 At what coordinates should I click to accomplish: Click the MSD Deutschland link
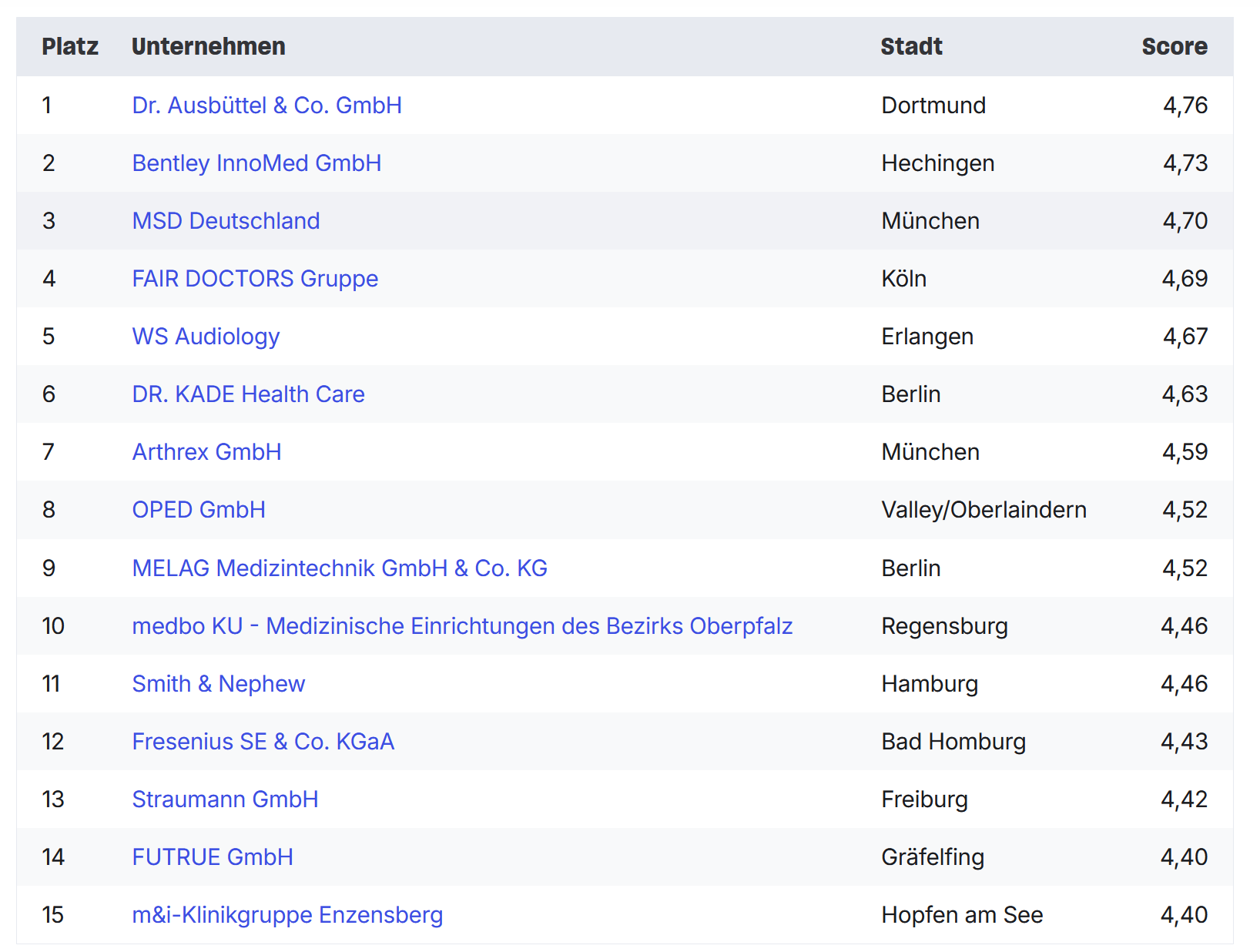click(226, 220)
